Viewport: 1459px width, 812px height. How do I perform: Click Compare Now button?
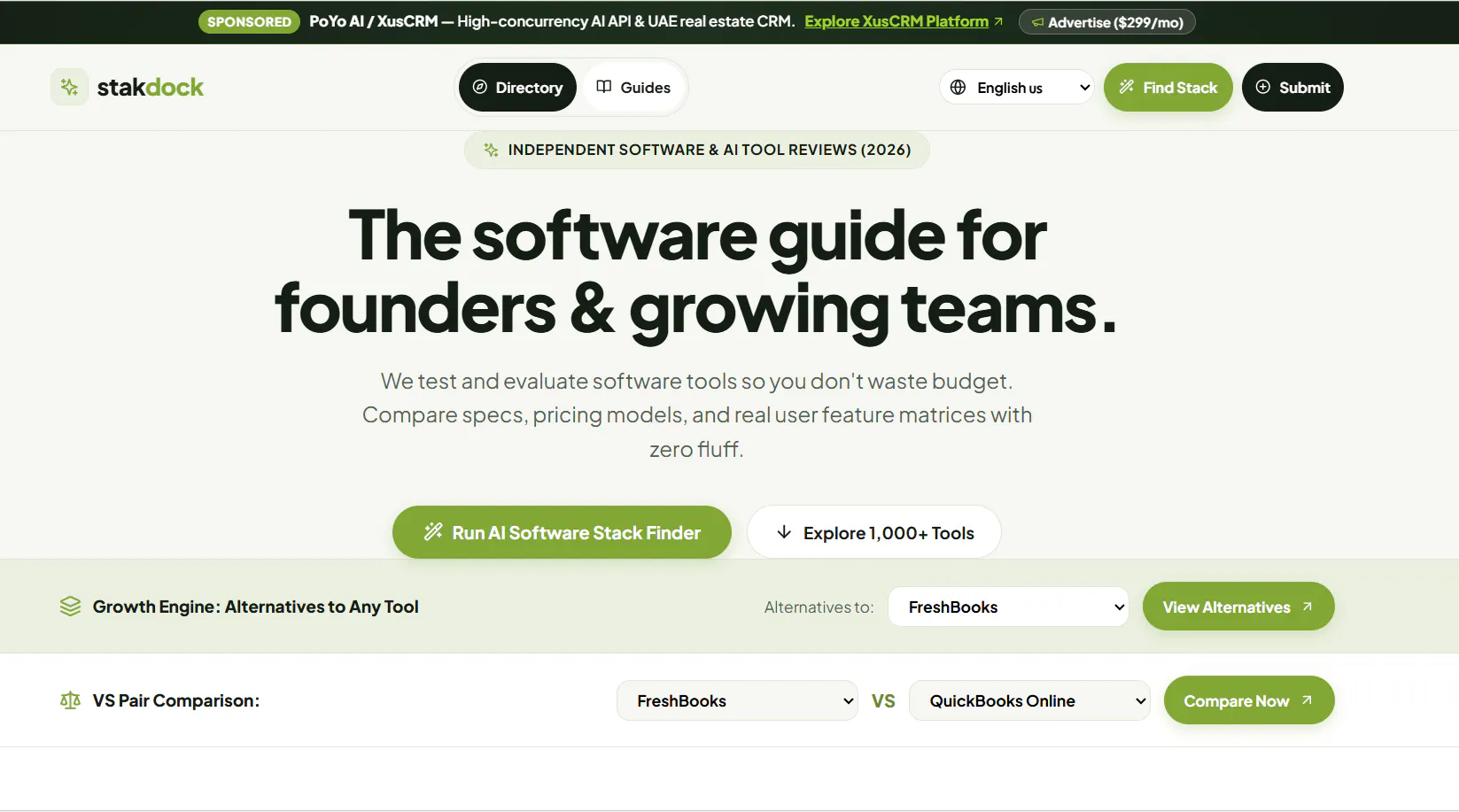[1249, 700]
